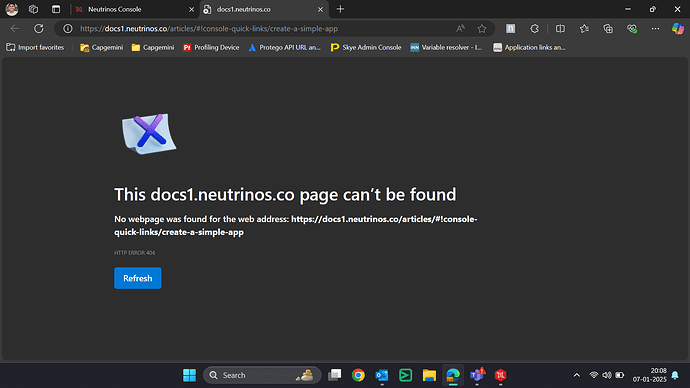The image size is (690, 388).
Task: Open the Favorites list icon
Action: click(x=584, y=29)
